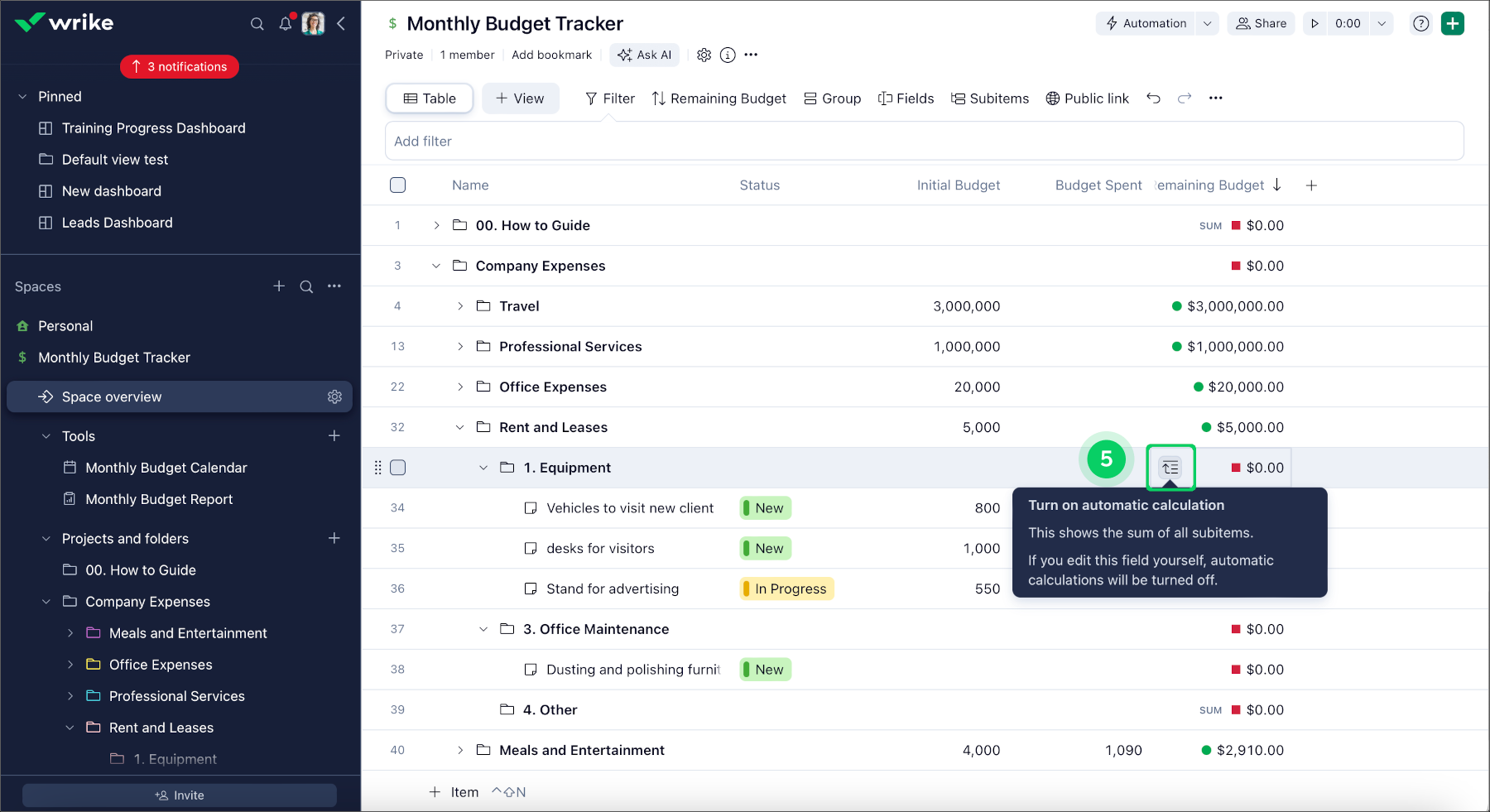This screenshot has height=812, width=1490.
Task: Open search with the magnifier icon
Action: 257,24
